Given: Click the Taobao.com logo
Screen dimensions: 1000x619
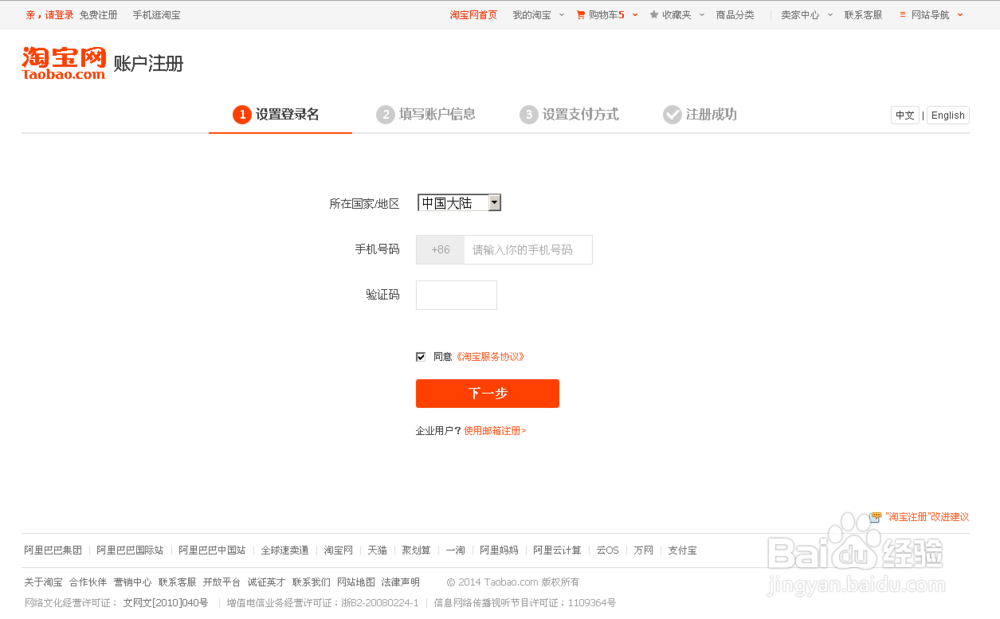Looking at the screenshot, I should pos(60,64).
